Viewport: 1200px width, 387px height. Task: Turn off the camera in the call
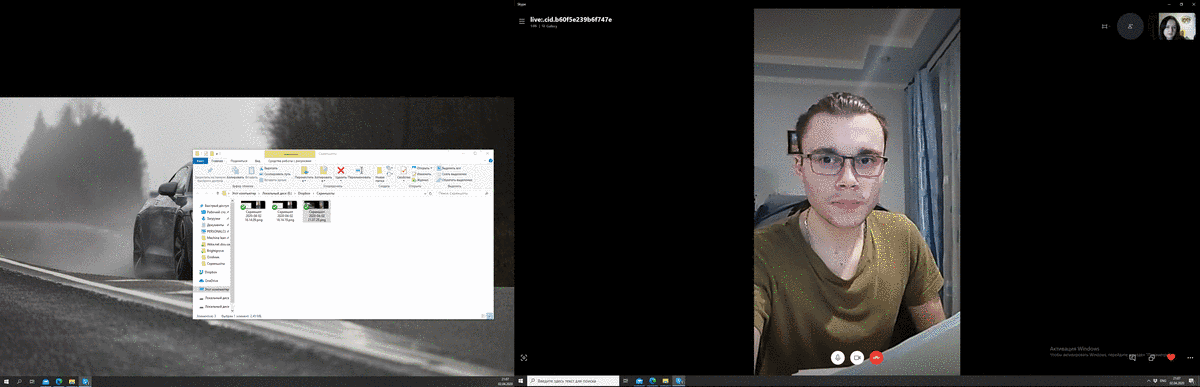(857, 357)
